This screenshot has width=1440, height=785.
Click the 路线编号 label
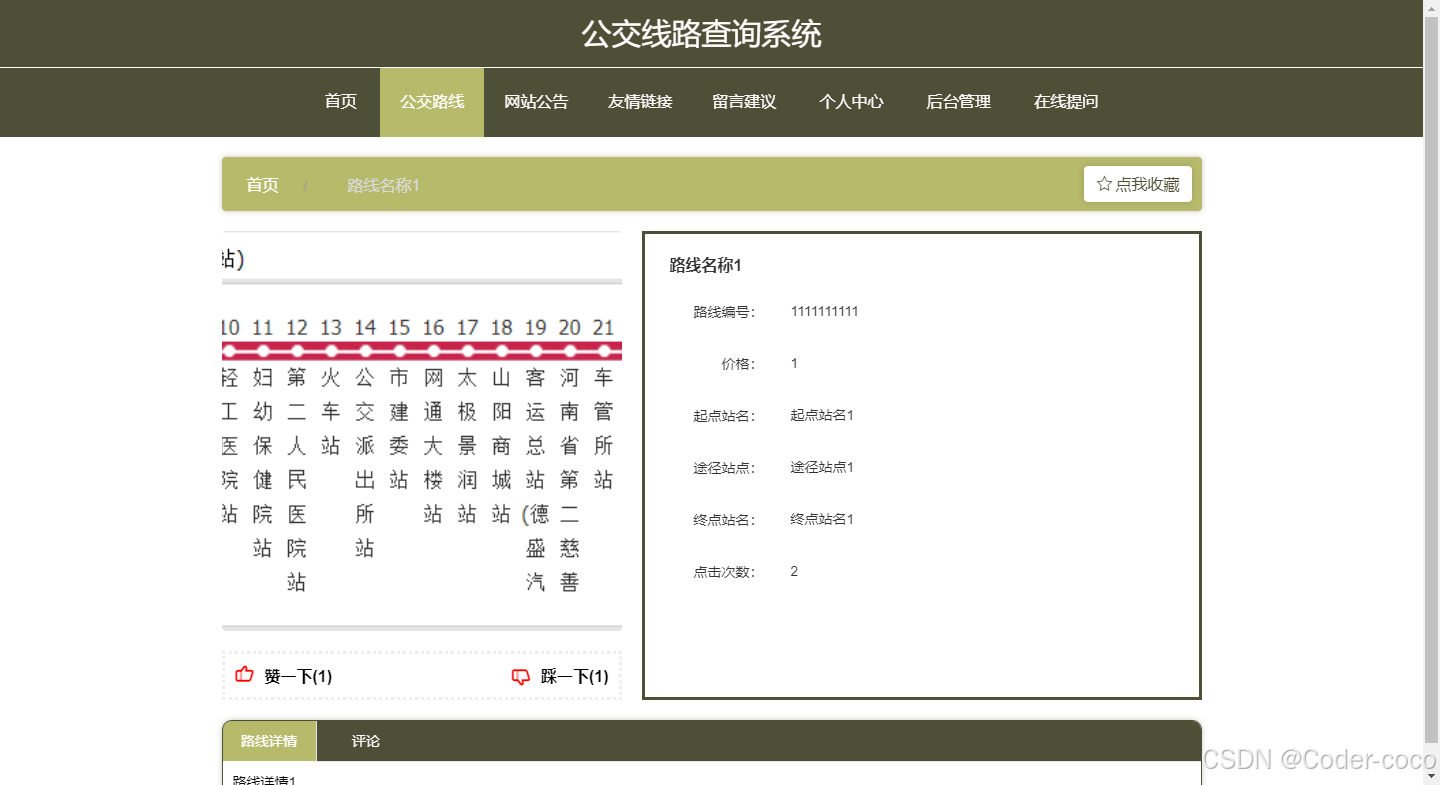(725, 312)
